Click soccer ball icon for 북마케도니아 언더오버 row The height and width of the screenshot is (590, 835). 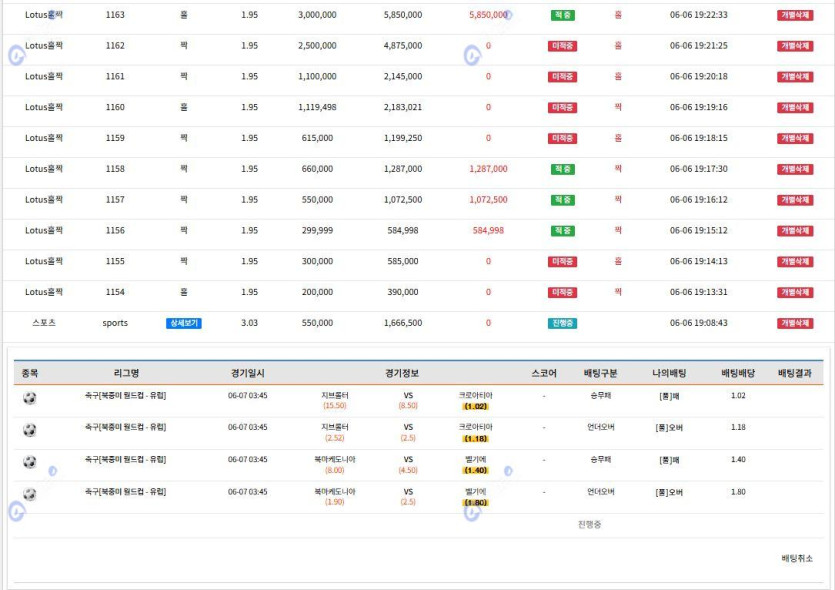coord(30,494)
